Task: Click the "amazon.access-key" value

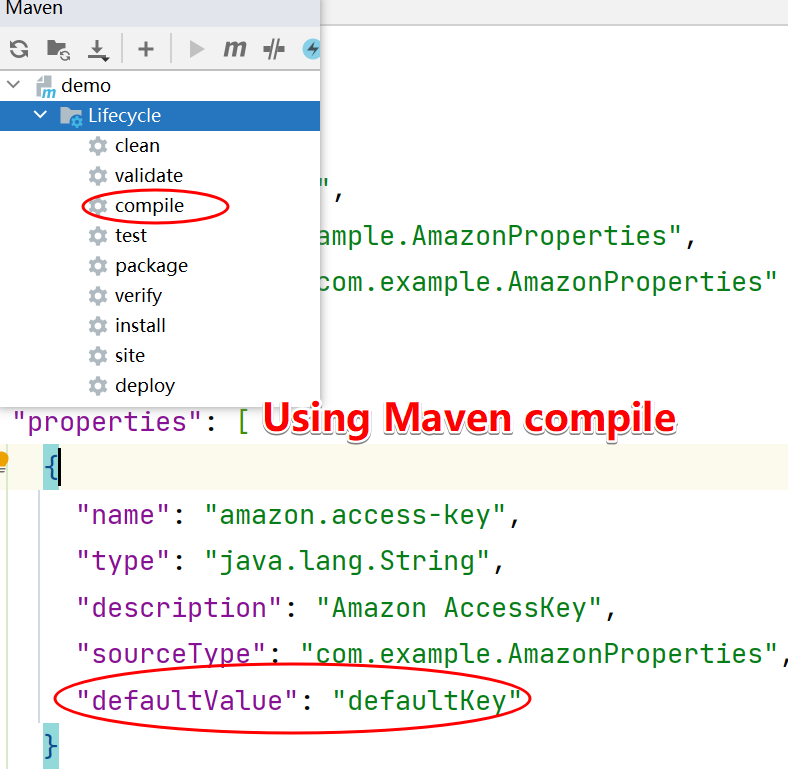Action: (x=355, y=516)
